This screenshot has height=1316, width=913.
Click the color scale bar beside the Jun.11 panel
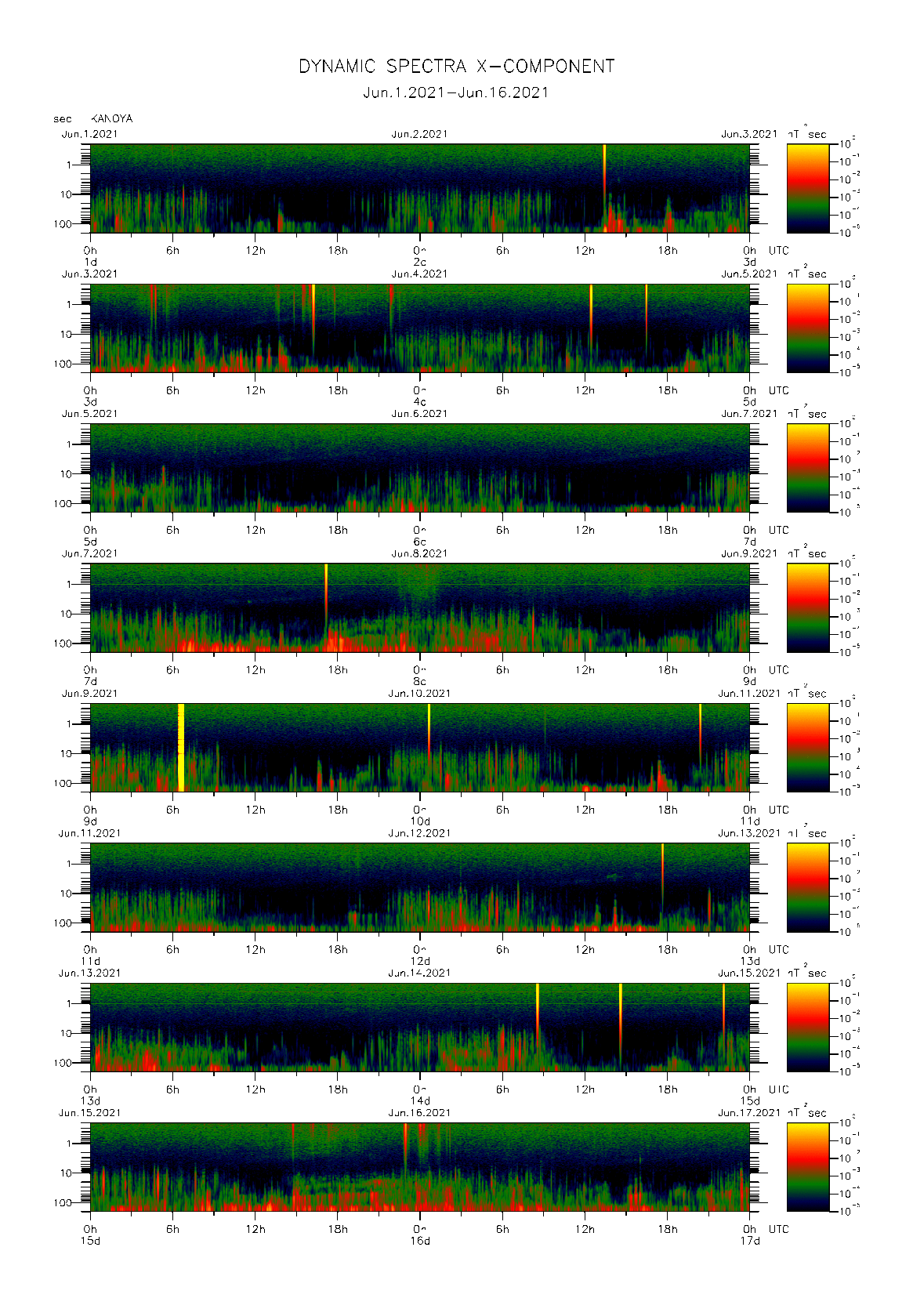(808, 887)
